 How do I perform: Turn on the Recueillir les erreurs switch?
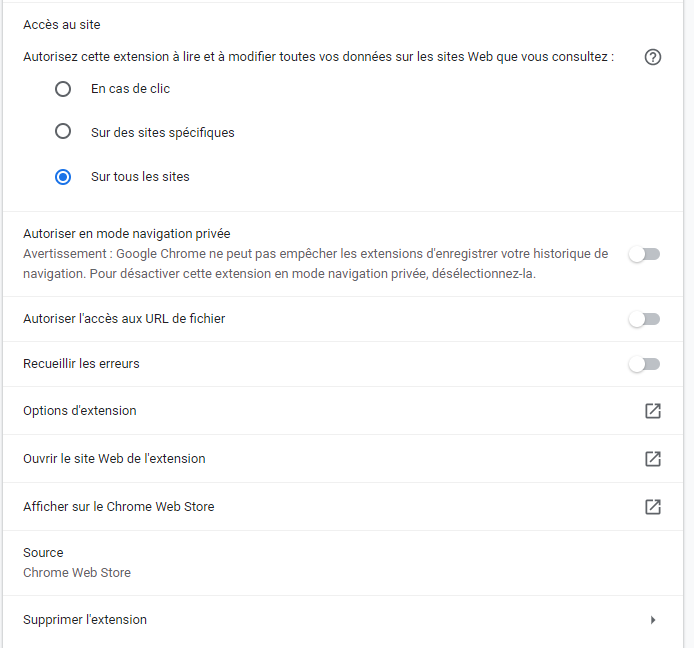click(644, 364)
